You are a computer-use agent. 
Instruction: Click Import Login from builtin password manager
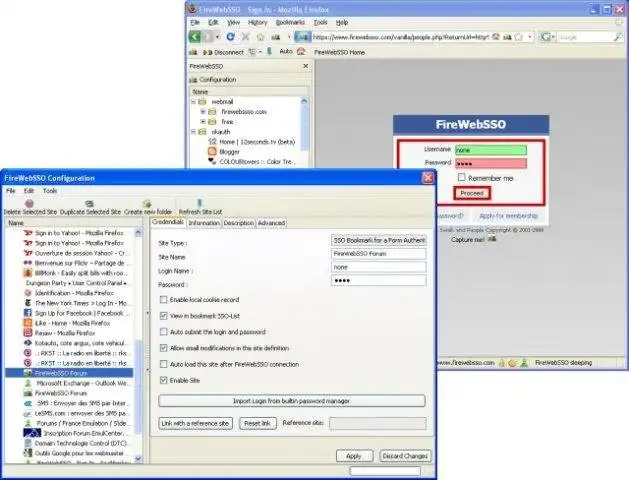coord(292,401)
